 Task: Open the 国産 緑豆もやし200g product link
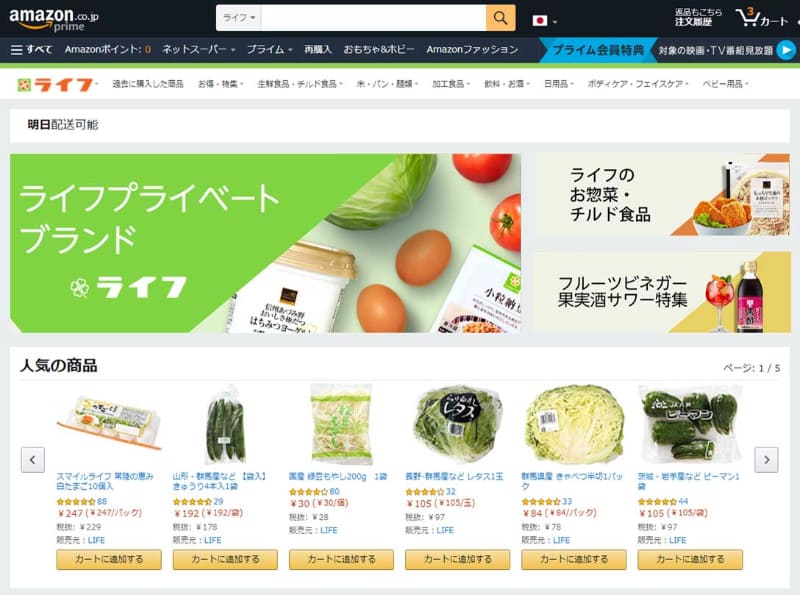pos(338,476)
